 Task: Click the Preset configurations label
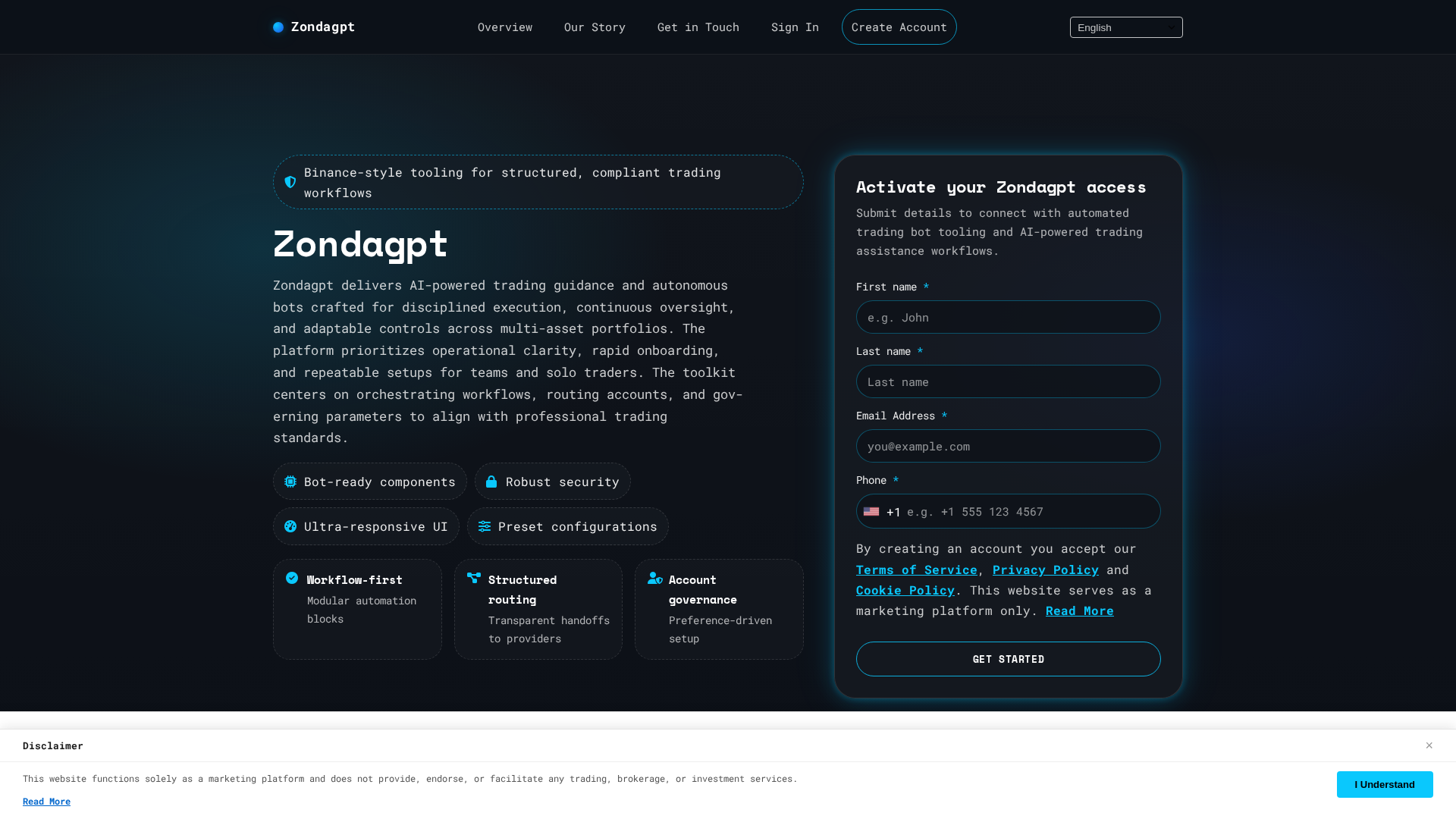578,526
